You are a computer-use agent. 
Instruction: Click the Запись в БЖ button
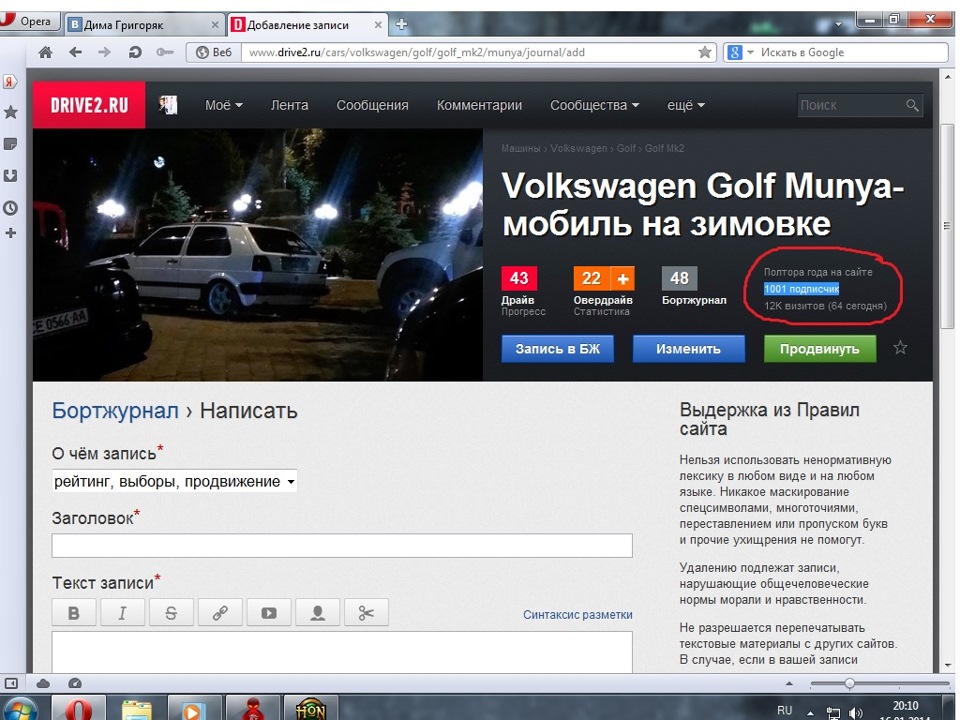pos(557,349)
